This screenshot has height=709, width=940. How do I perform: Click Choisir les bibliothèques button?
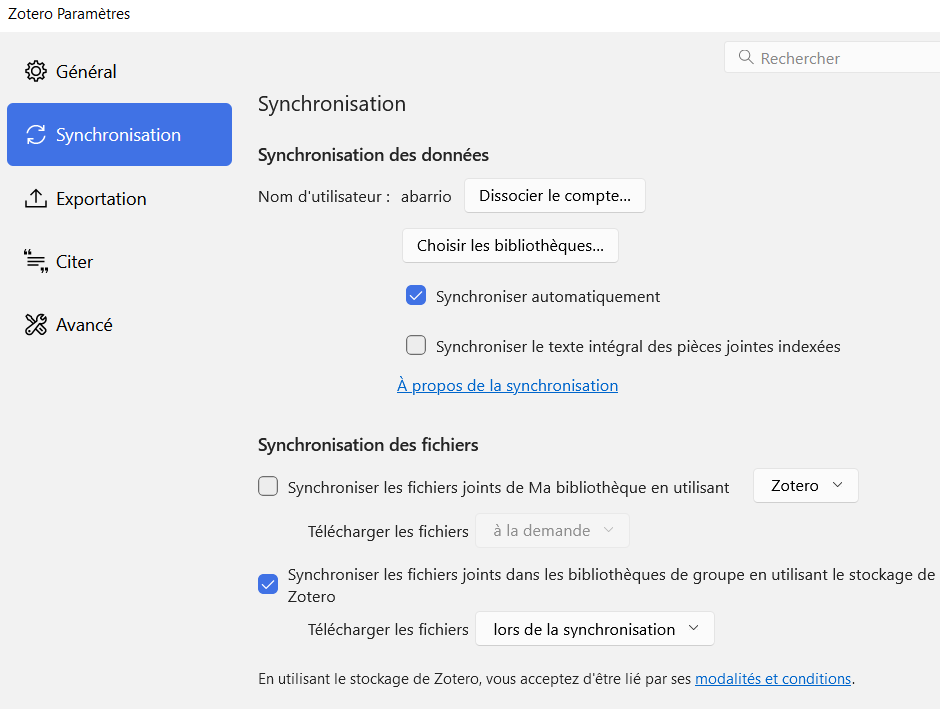point(510,245)
